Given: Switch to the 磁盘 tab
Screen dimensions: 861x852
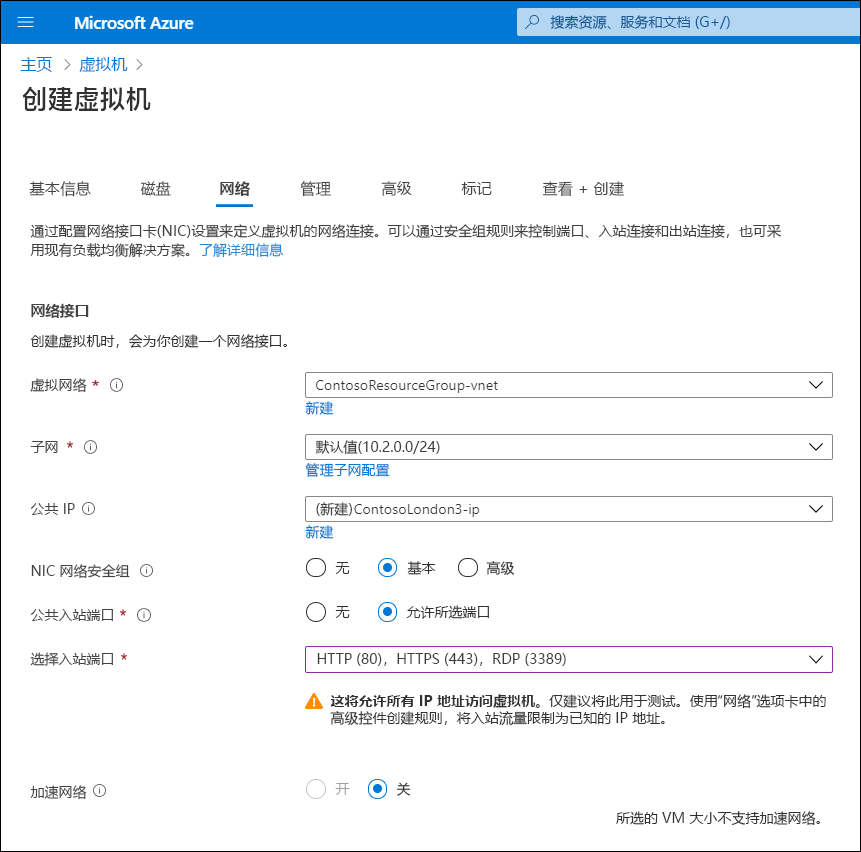Looking at the screenshot, I should point(154,188).
